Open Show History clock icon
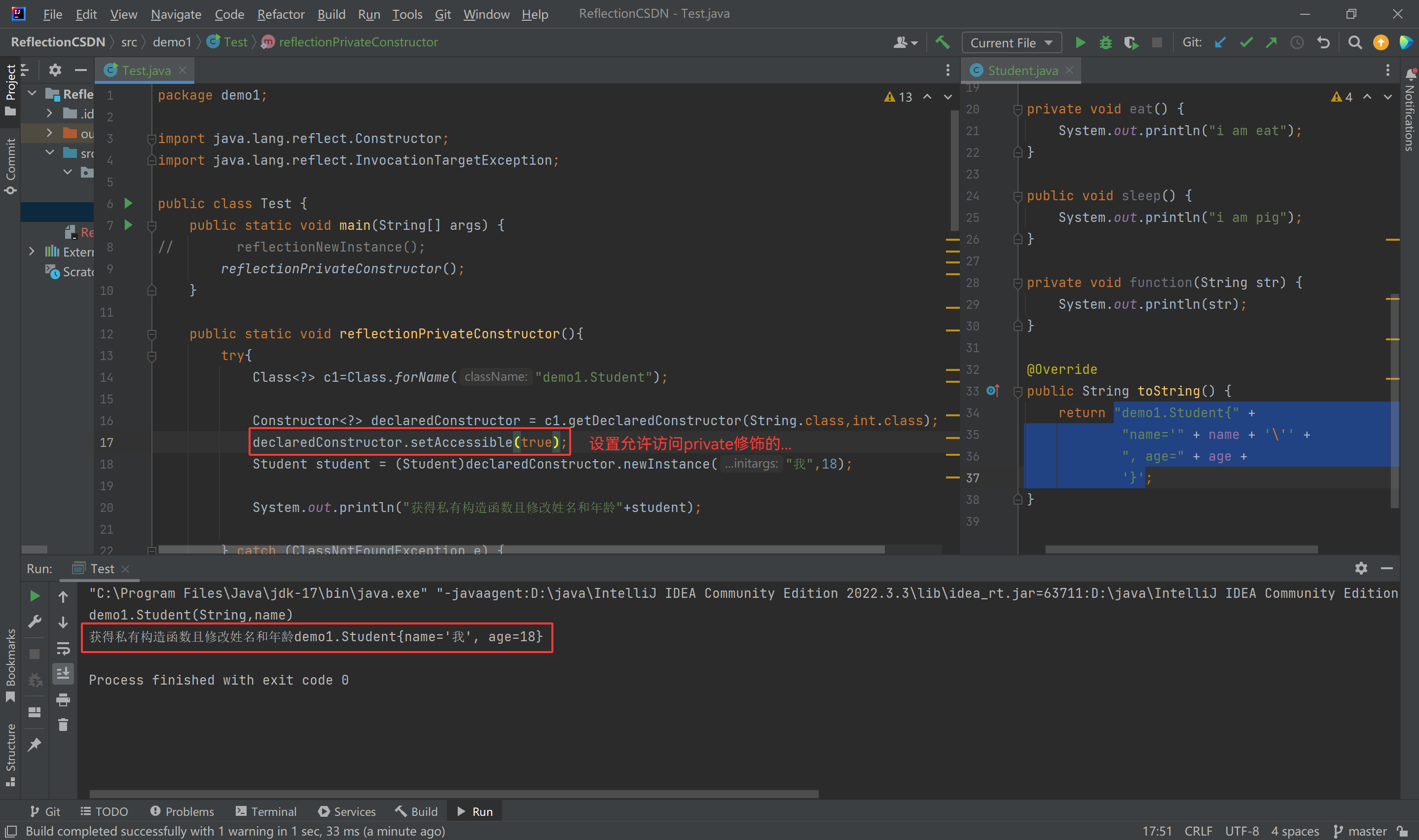 point(1297,42)
